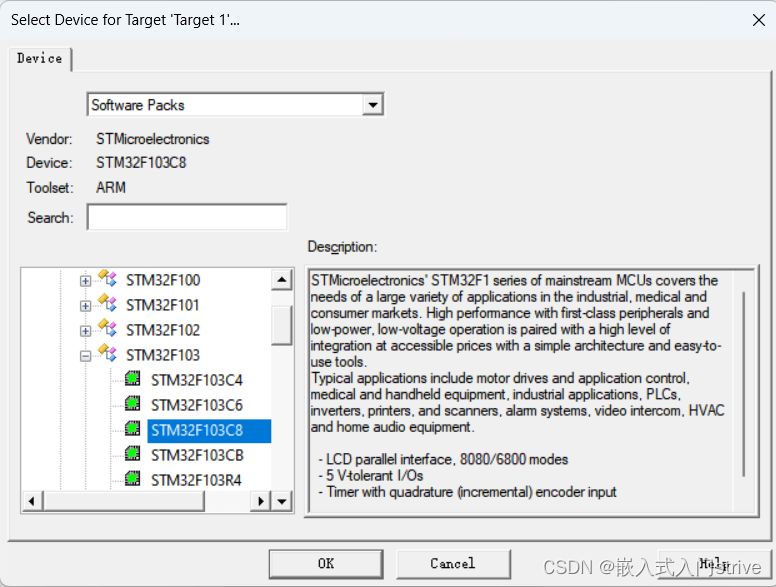
Task: Click the device tree scroll-right arrow
Action: coord(260,501)
